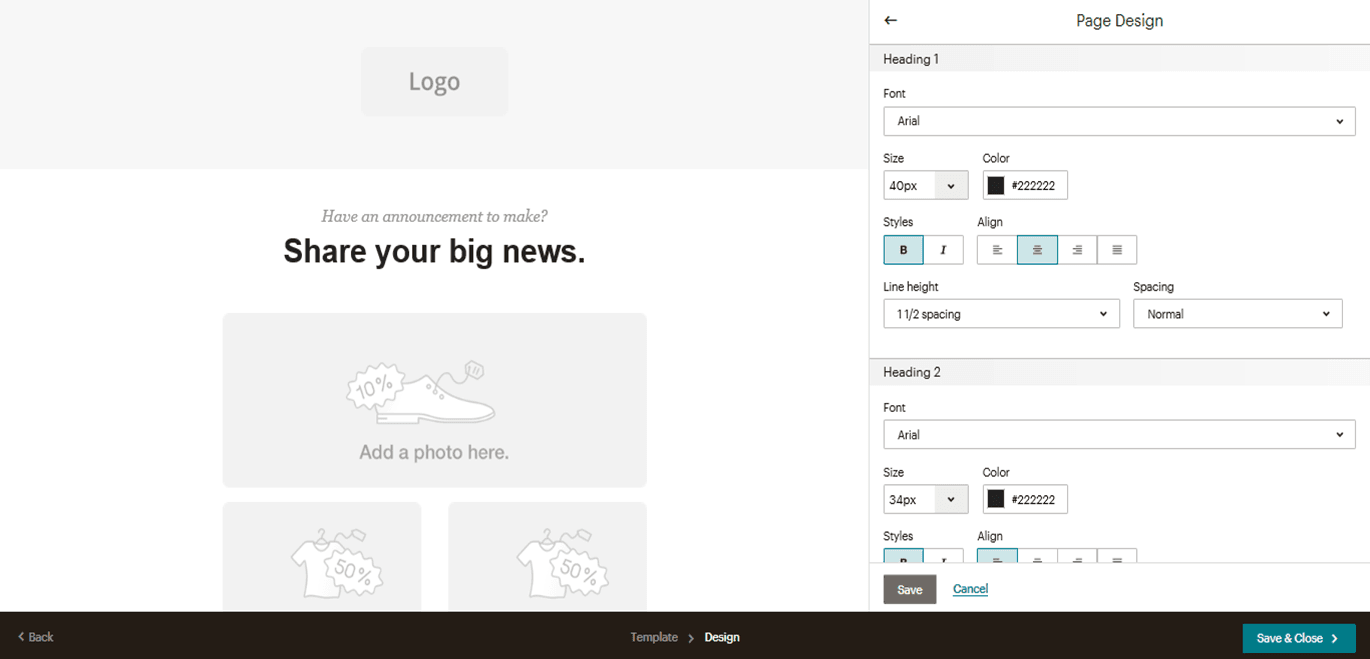Edit Heading 1 color hex value field
The image size is (1370, 659).
[1034, 186]
